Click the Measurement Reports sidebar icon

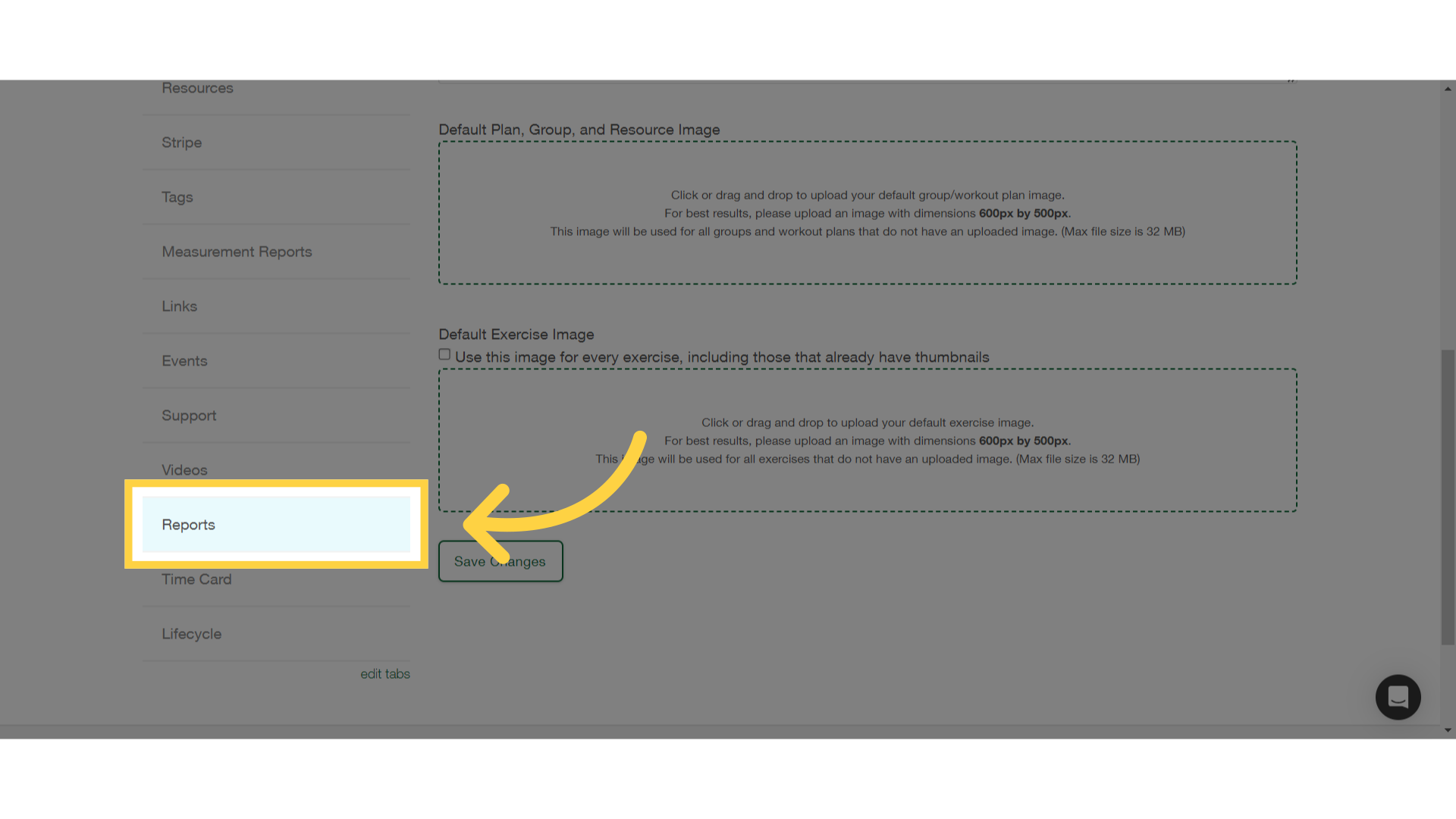pyautogui.click(x=237, y=251)
